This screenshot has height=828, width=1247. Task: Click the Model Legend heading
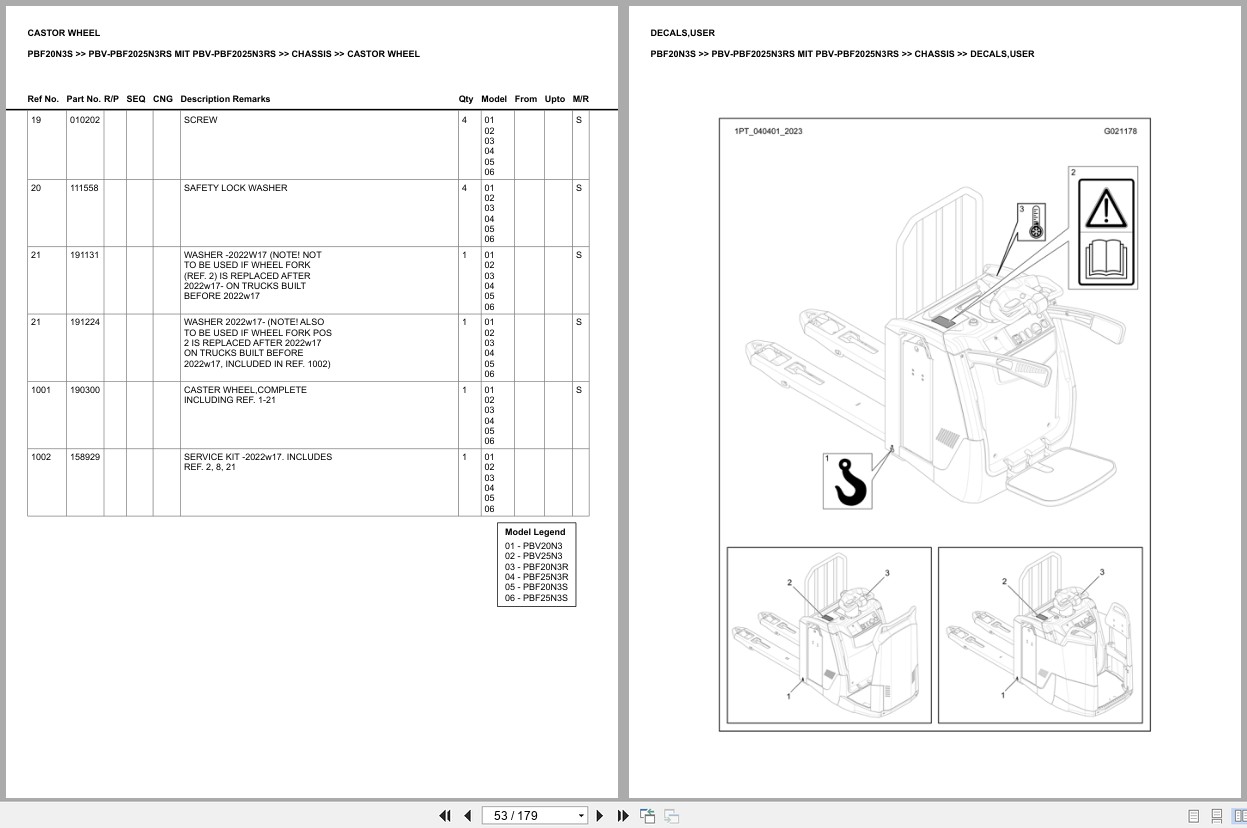pyautogui.click(x=535, y=532)
